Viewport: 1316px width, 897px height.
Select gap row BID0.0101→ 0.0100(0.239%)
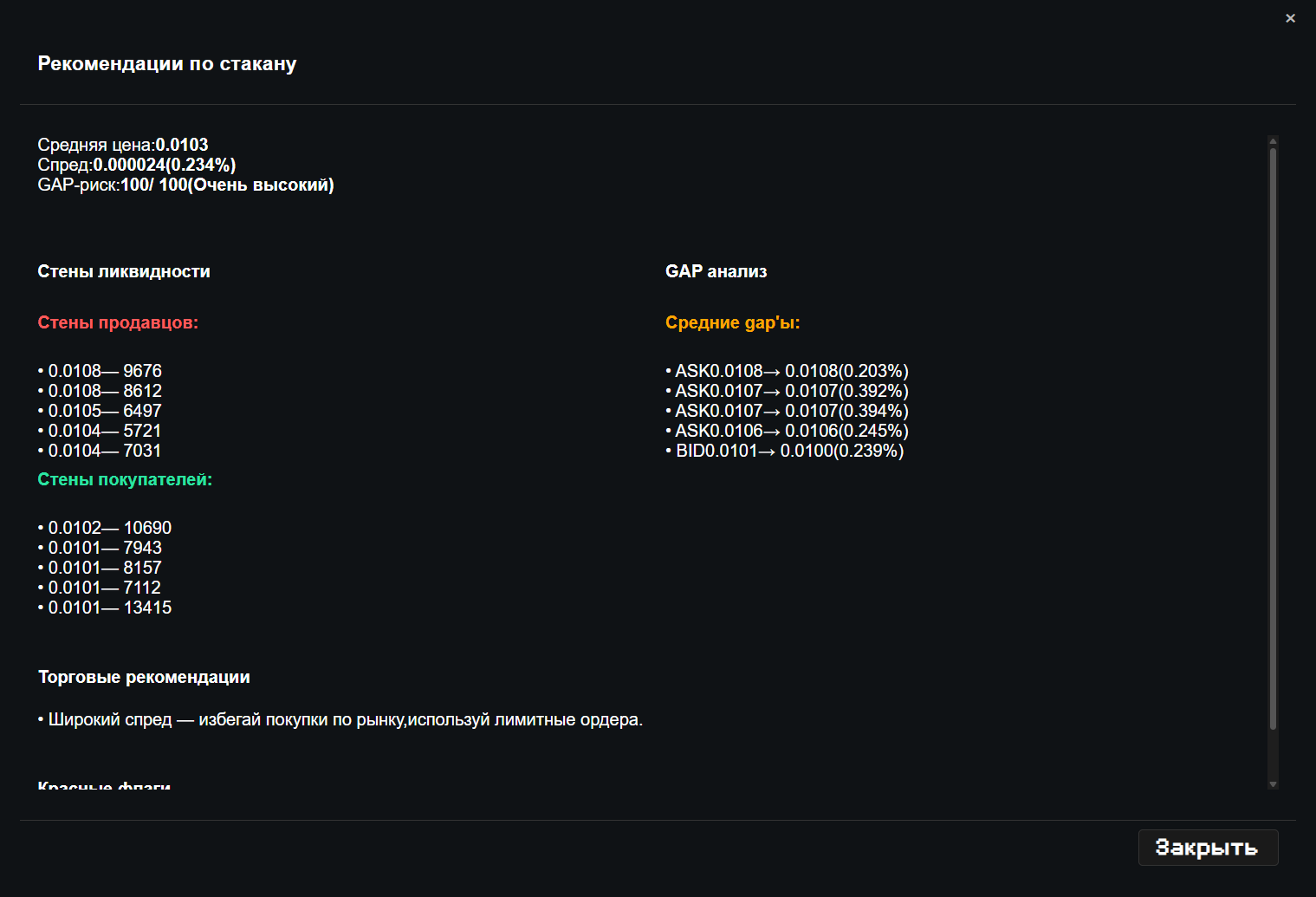[x=785, y=451]
